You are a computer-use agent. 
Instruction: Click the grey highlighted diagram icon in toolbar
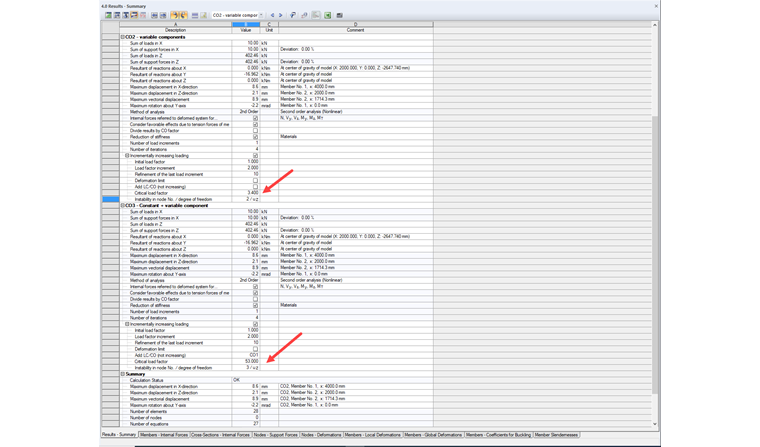[x=316, y=15]
